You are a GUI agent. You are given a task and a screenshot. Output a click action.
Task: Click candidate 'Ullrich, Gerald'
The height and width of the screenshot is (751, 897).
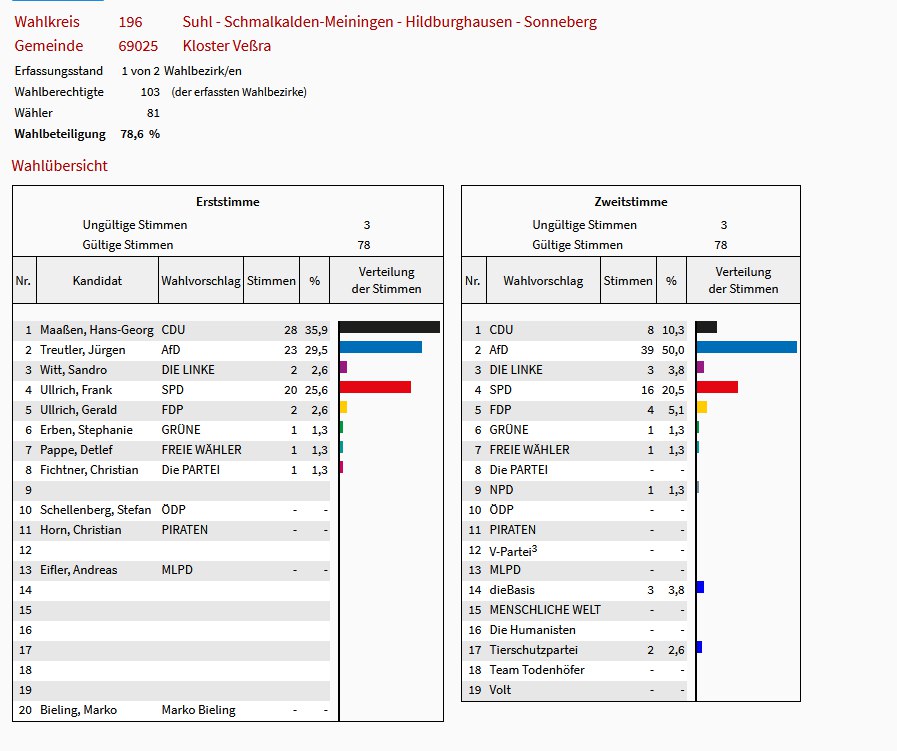[x=78, y=410]
